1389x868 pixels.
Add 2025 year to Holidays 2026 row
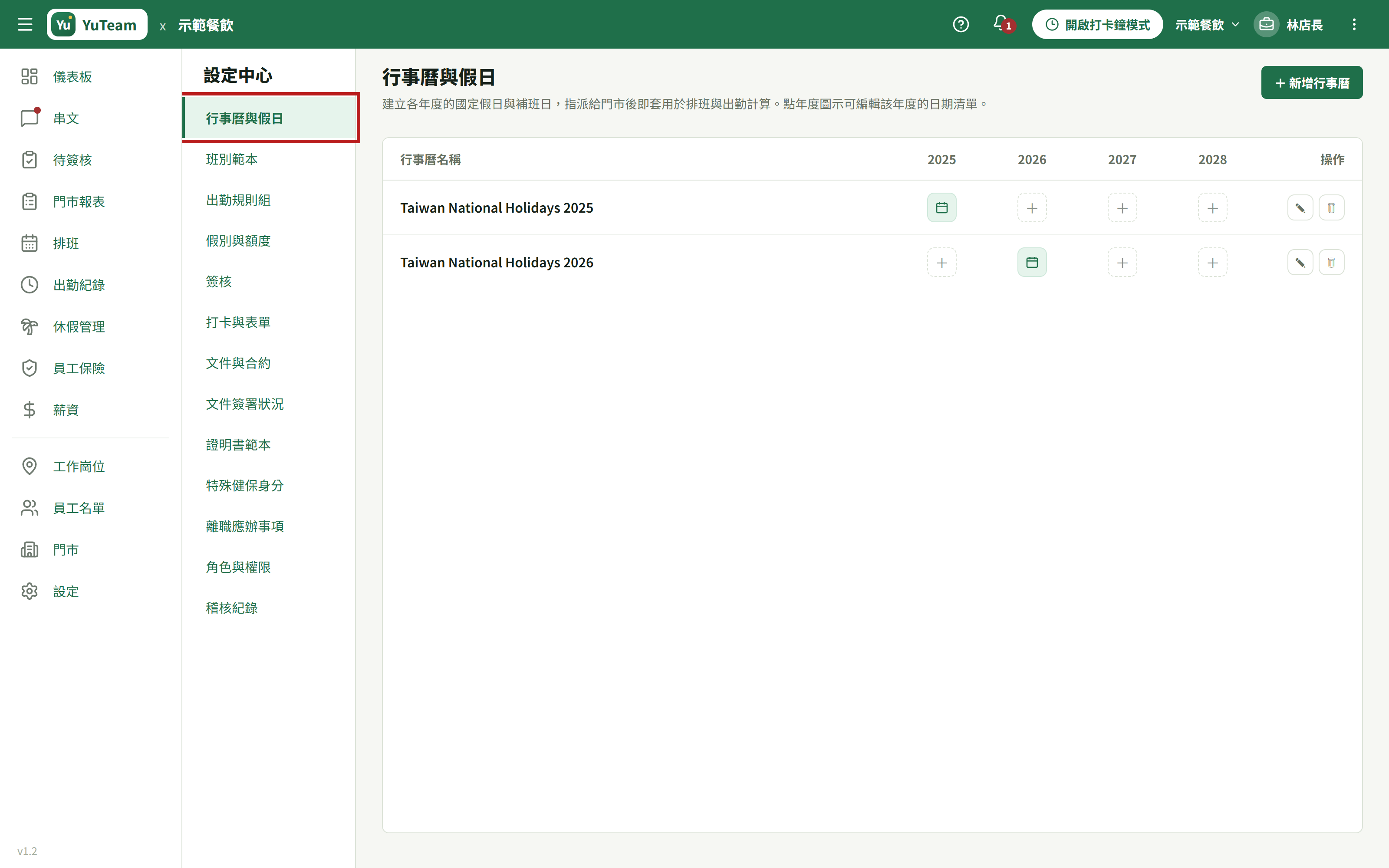point(941,262)
